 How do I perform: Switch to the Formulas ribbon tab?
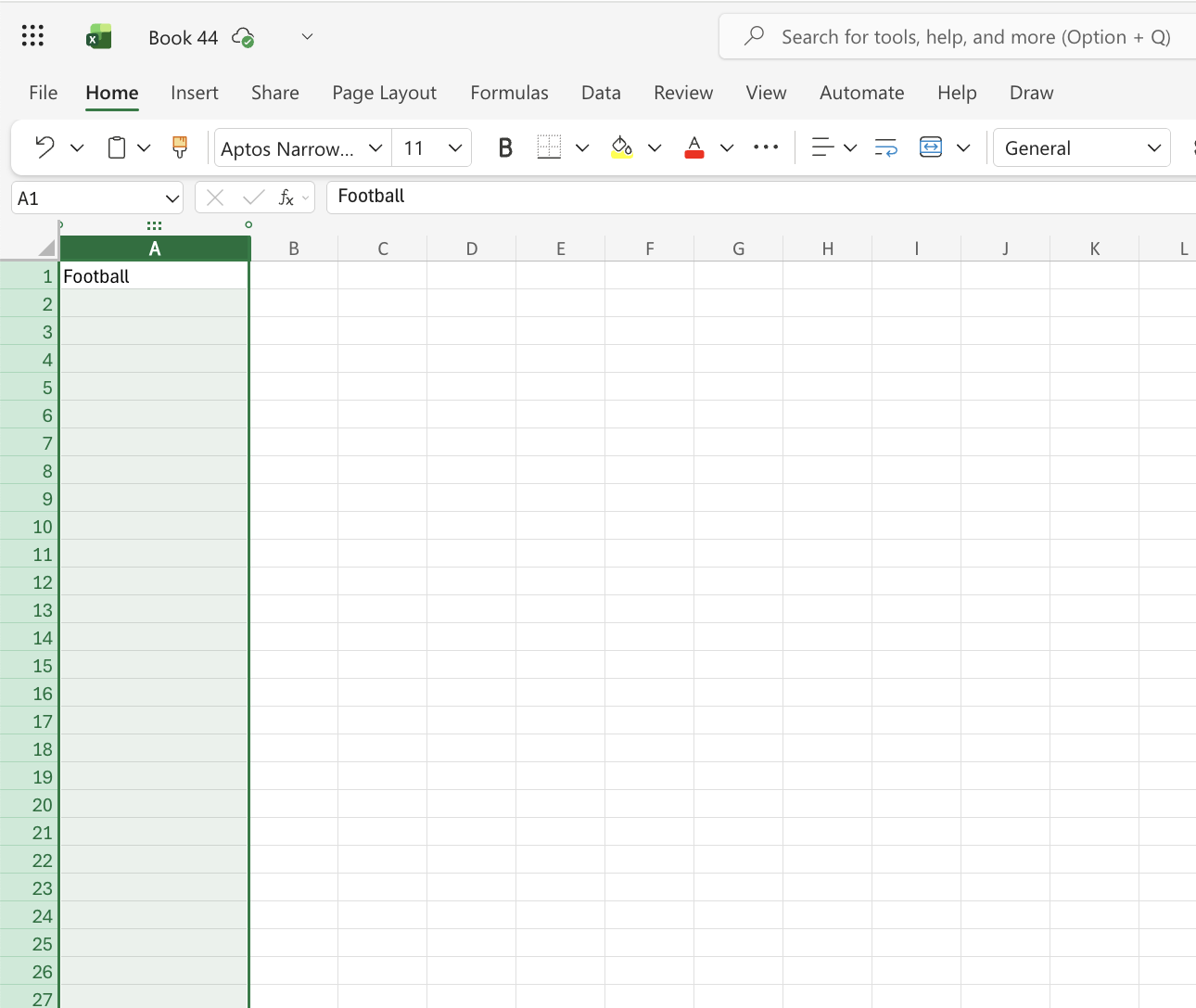[509, 93]
